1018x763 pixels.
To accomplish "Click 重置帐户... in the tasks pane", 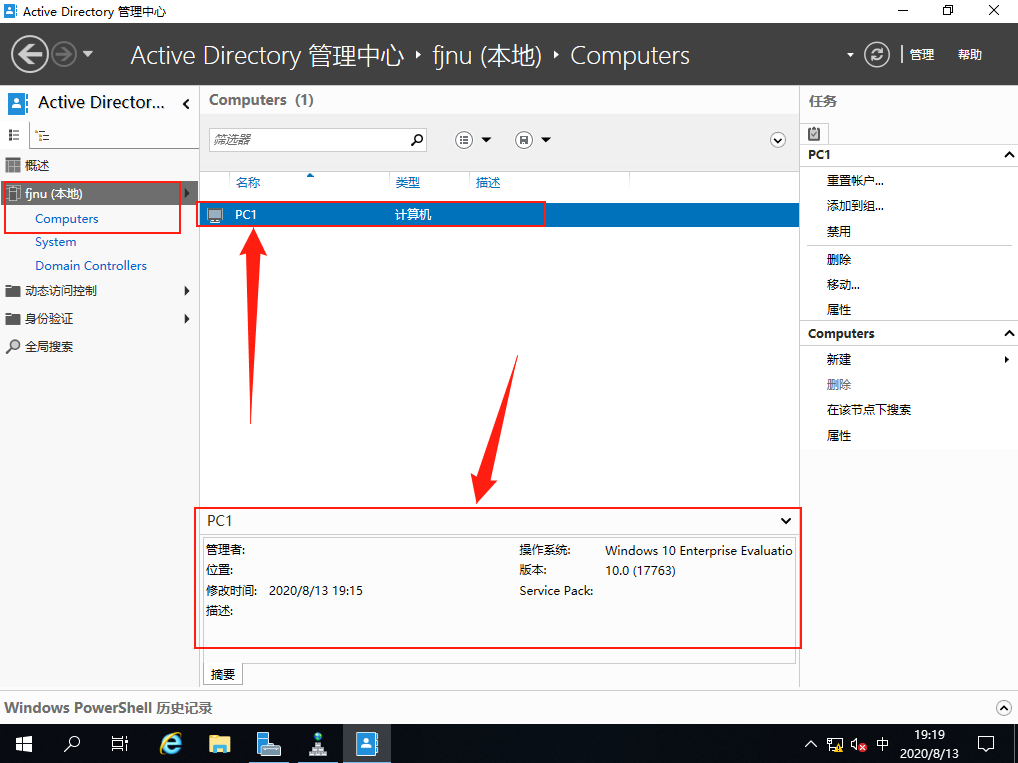I will point(855,181).
